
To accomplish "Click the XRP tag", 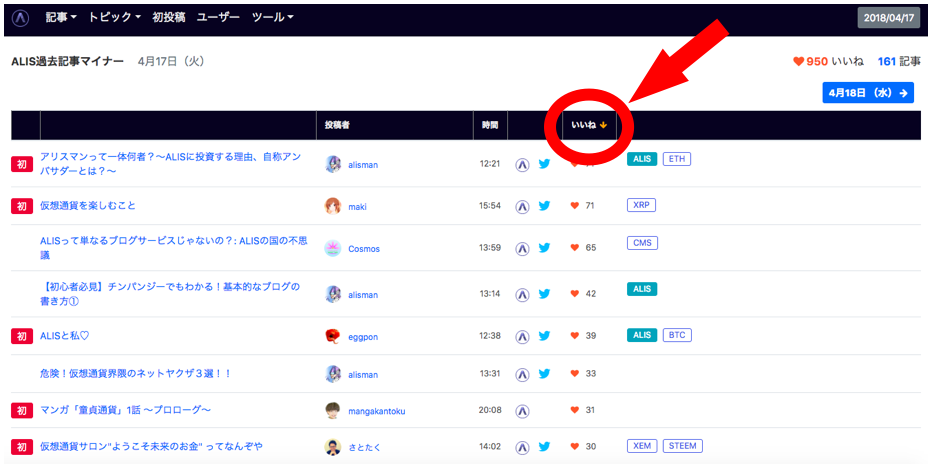I will click(x=642, y=205).
